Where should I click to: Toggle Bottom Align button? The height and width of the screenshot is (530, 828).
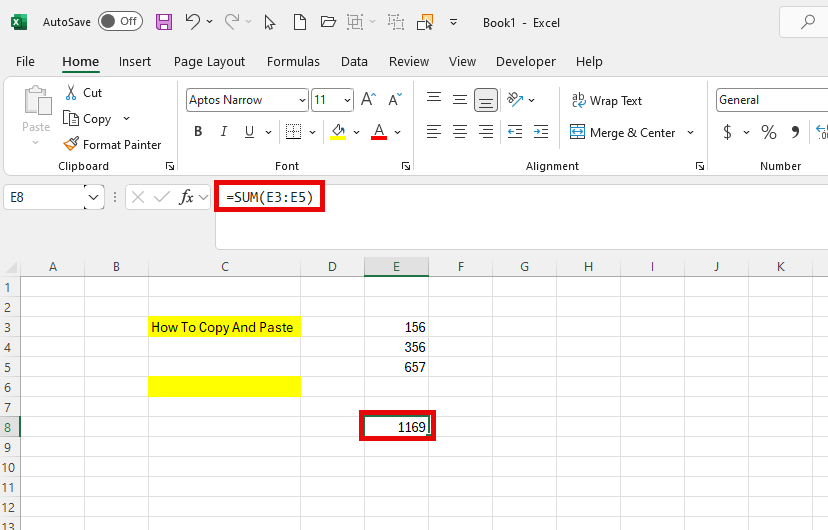click(x=486, y=100)
